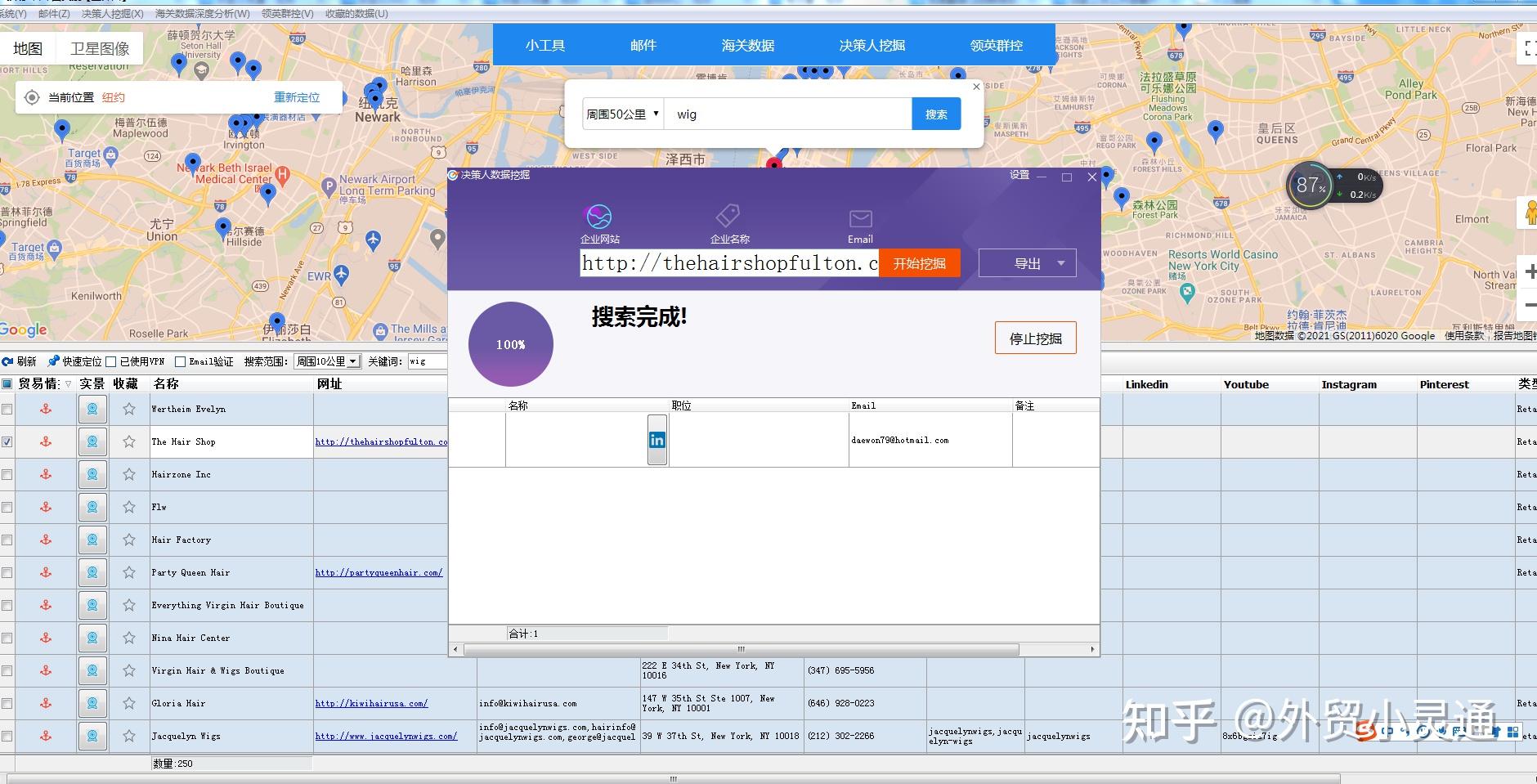Toggle Email验证 checkbox
Screen dimensions: 1537x784
[x=181, y=361]
